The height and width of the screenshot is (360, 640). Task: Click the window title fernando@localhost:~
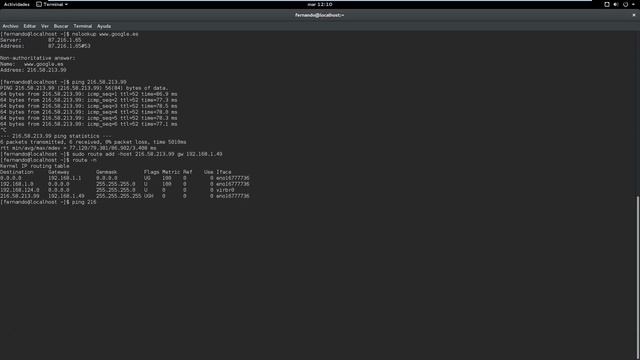[320, 15]
